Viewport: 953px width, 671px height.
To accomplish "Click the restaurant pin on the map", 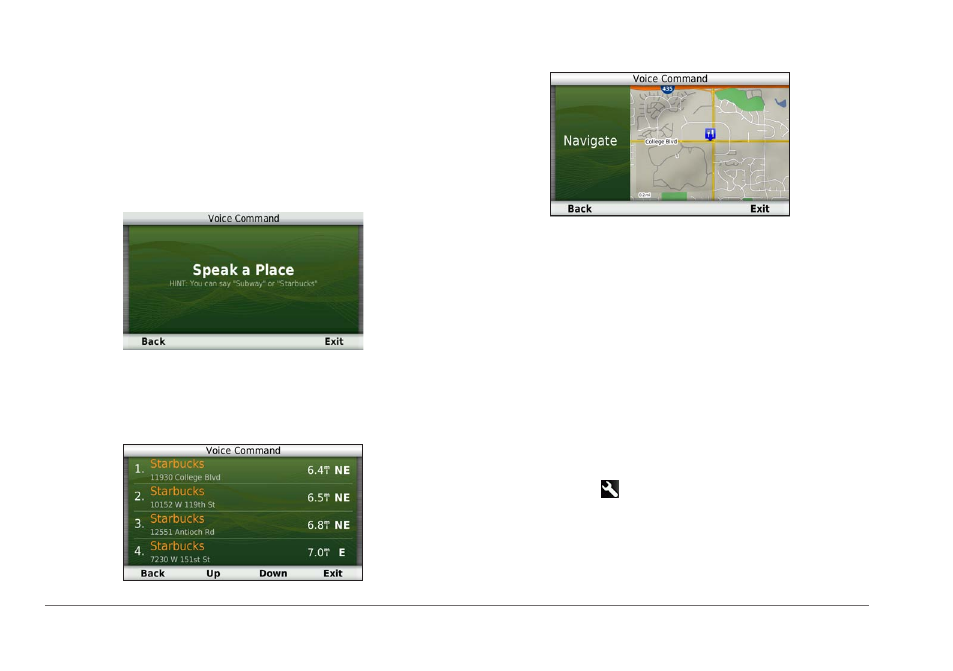I will tap(710, 134).
